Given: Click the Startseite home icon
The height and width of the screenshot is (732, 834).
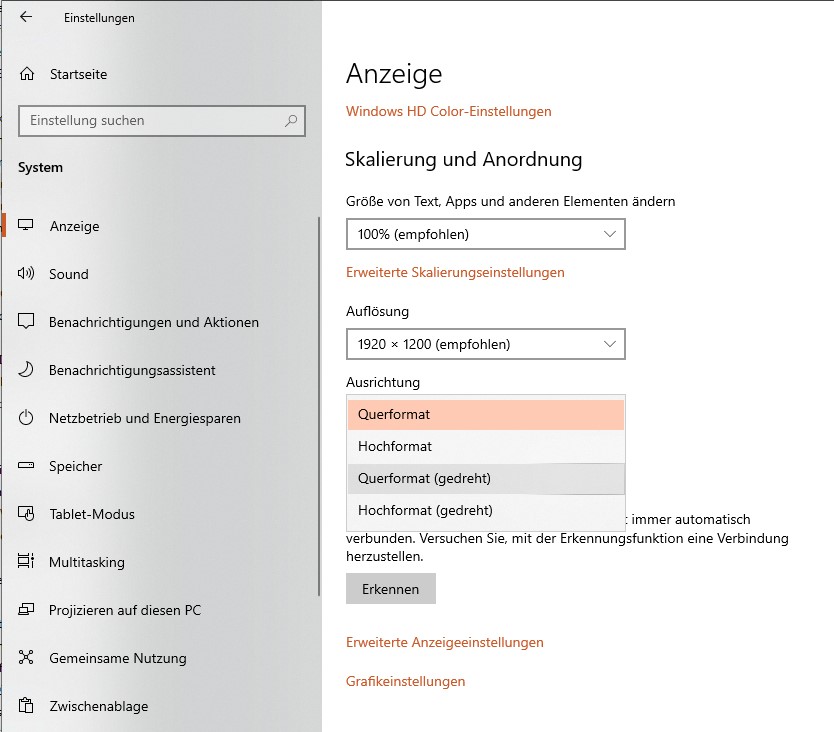Looking at the screenshot, I should 27,73.
